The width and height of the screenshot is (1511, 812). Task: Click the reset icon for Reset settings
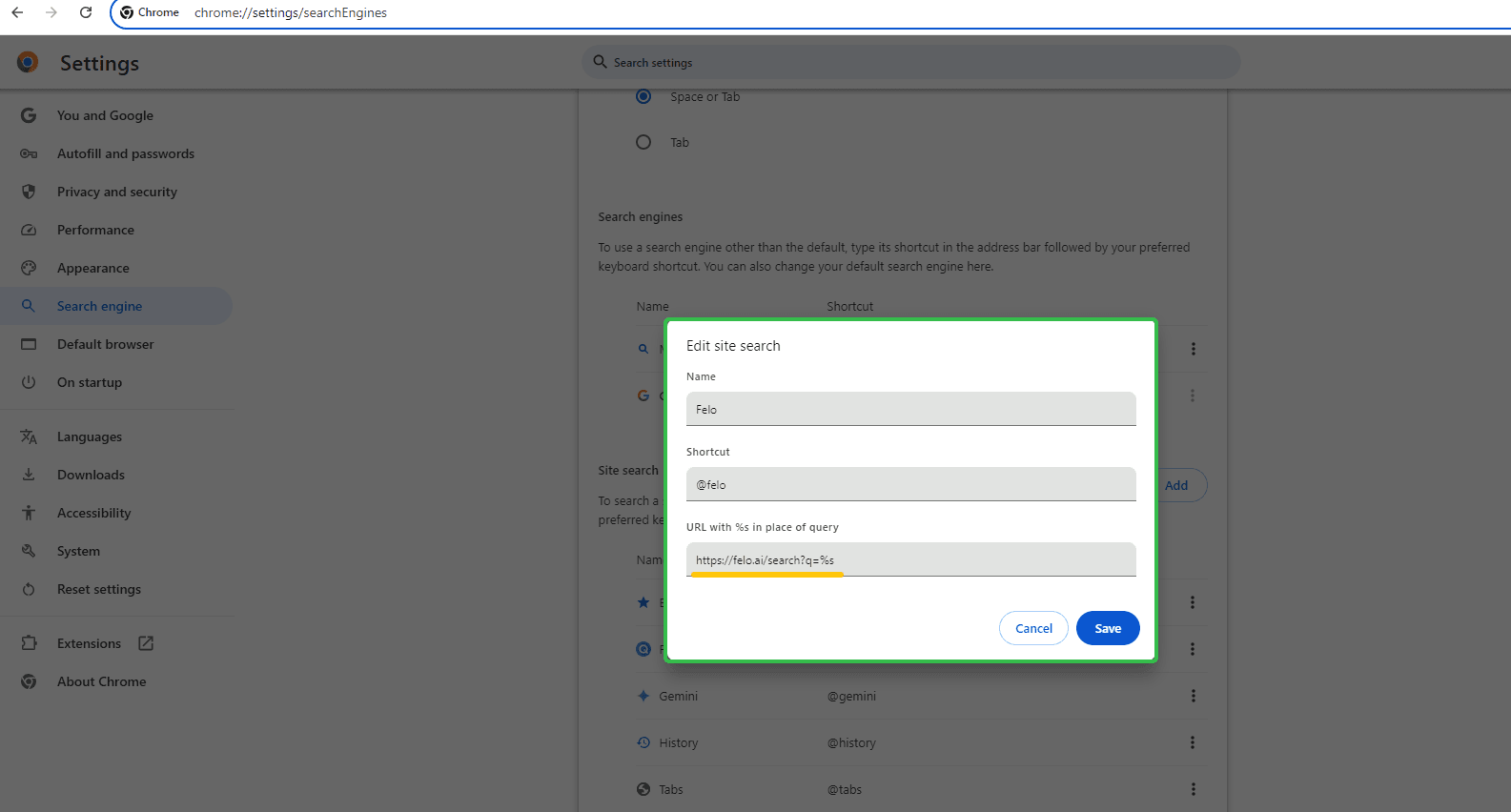tap(29, 589)
